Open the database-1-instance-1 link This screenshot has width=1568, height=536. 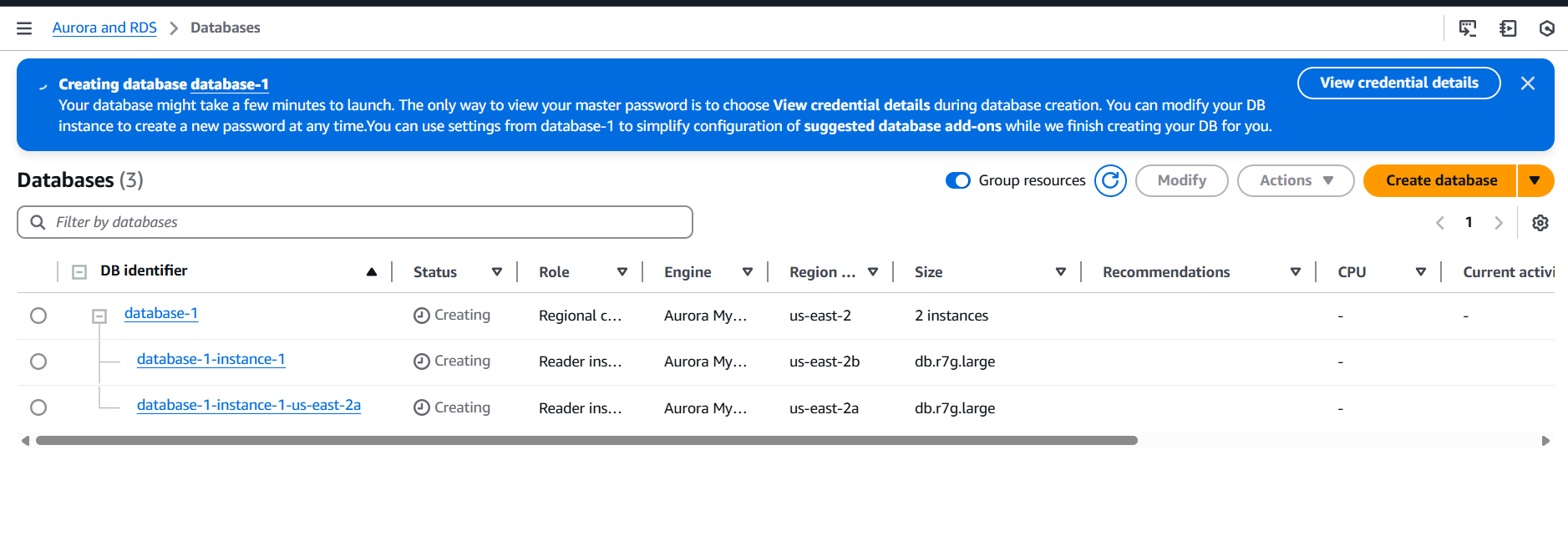(211, 359)
